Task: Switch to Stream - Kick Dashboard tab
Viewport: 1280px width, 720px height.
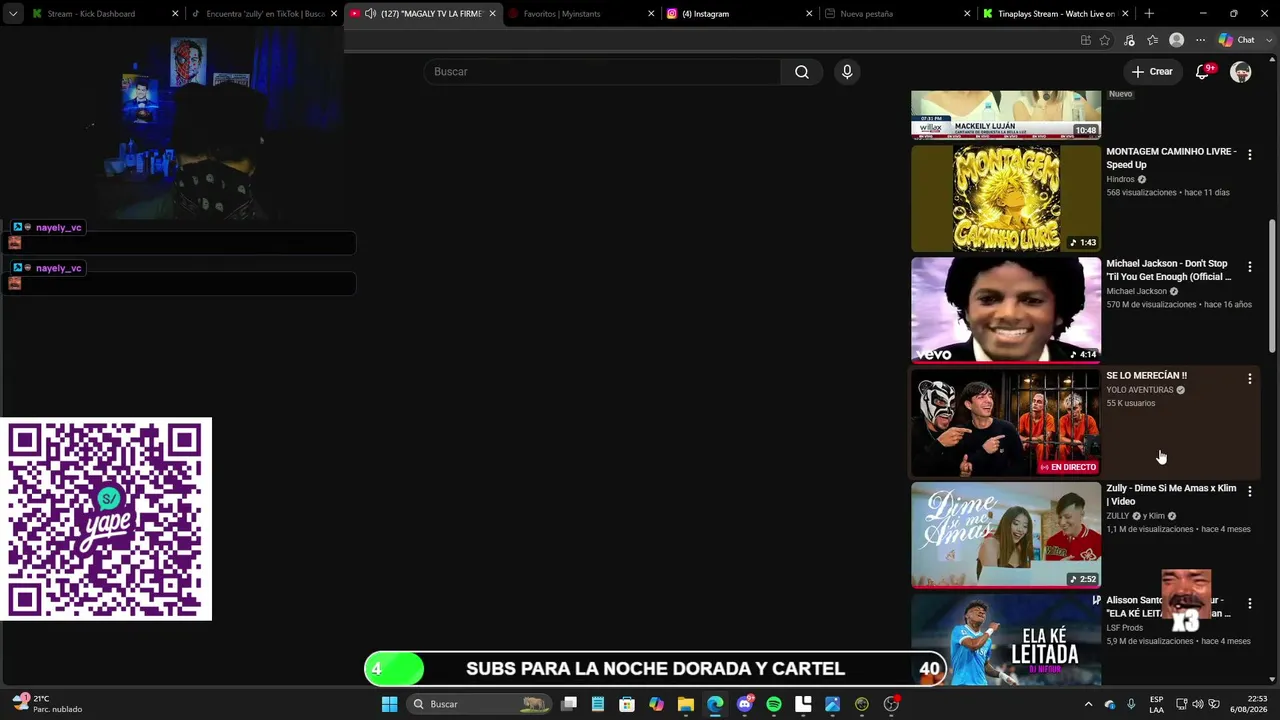Action: tap(104, 14)
